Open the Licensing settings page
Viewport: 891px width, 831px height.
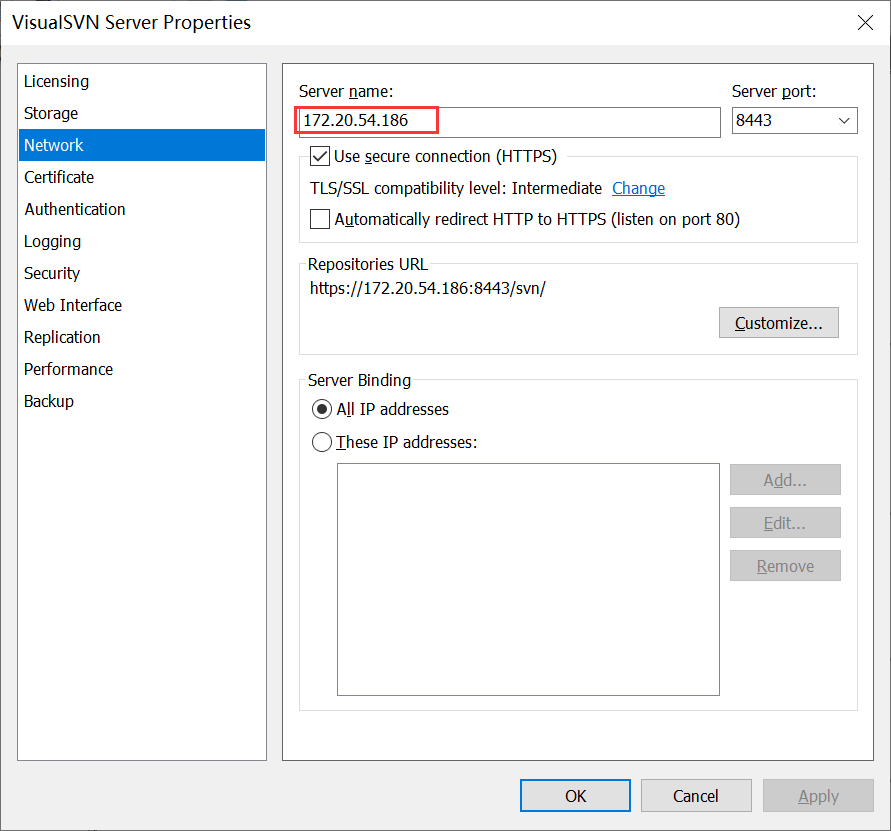point(141,81)
